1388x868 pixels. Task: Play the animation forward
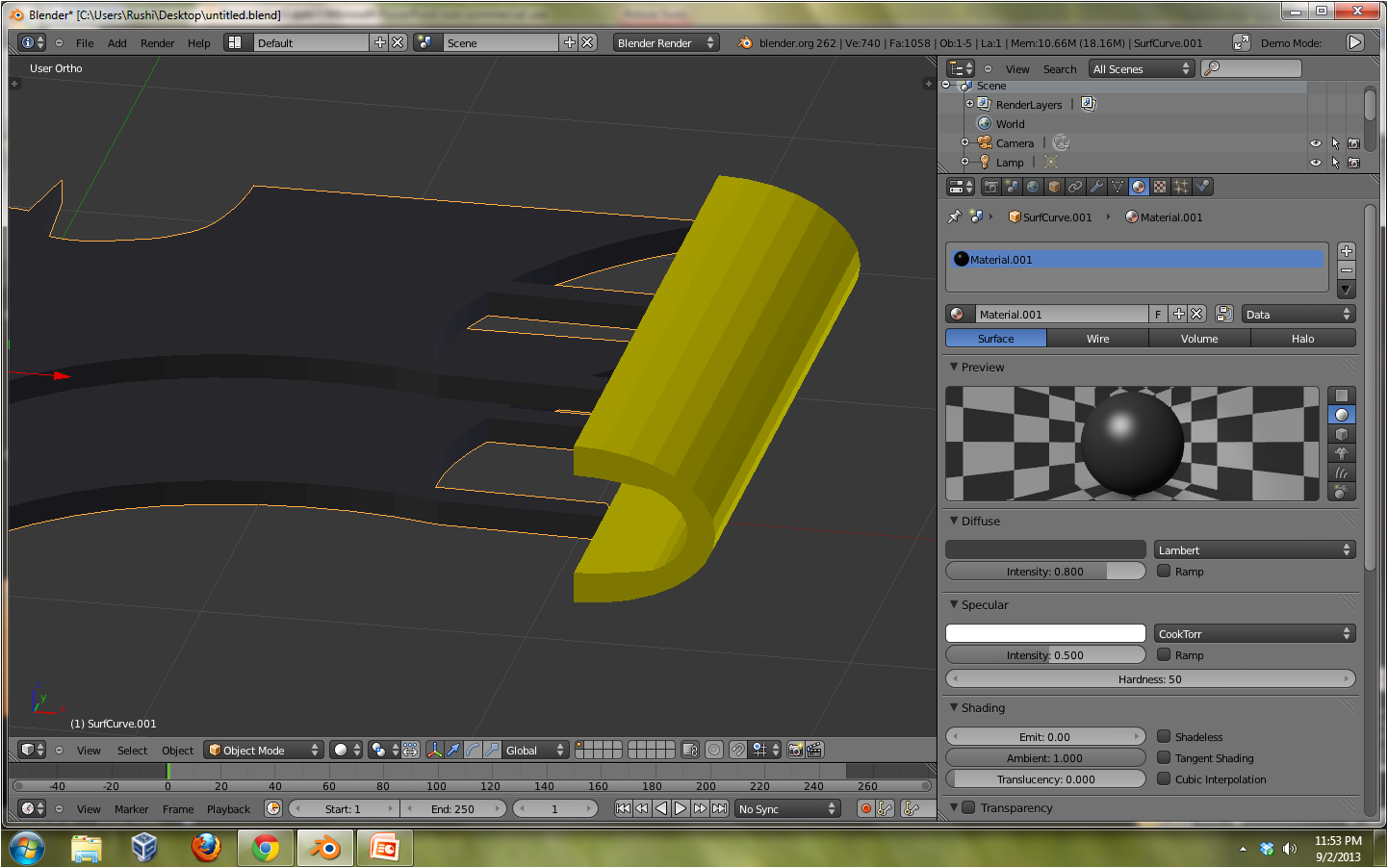pos(681,808)
